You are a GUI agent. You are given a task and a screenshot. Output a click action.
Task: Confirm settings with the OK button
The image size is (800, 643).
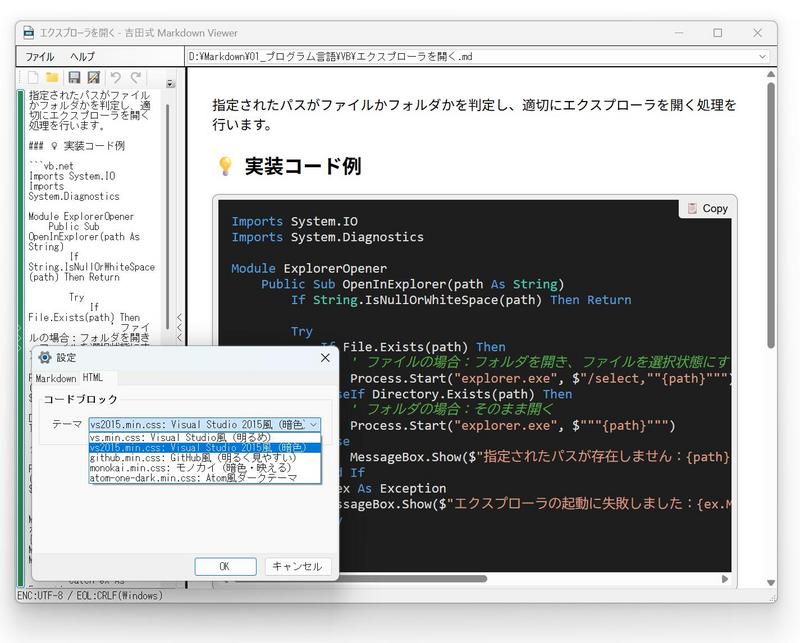click(225, 566)
